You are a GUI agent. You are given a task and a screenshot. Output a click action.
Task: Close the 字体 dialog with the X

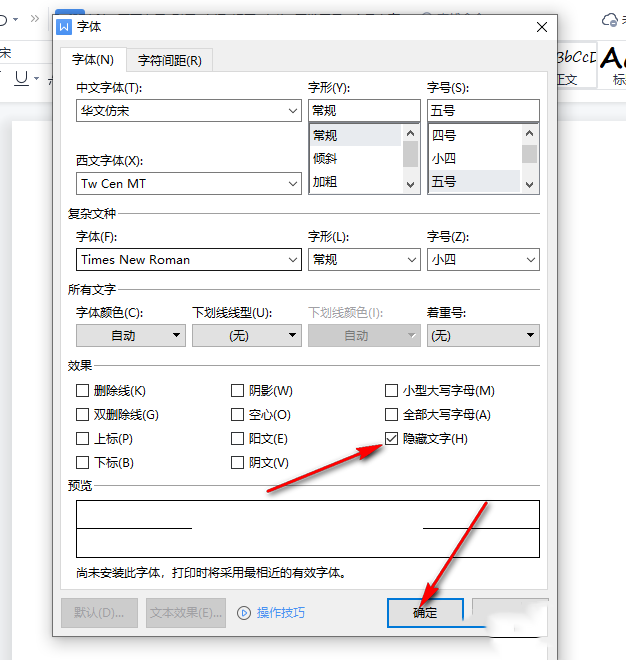click(542, 27)
